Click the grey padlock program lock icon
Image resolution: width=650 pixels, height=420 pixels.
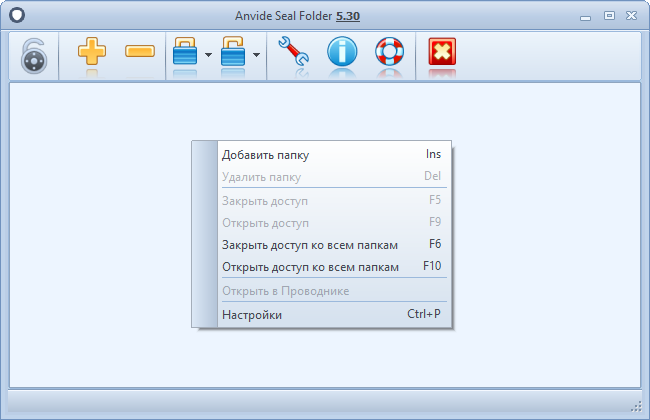pos(34,56)
